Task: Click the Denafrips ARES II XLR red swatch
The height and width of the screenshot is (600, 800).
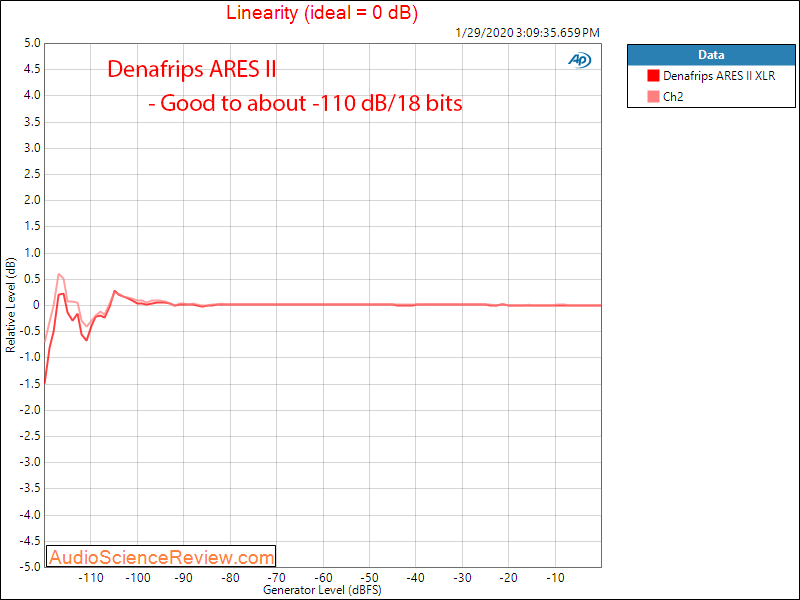Action: (653, 76)
